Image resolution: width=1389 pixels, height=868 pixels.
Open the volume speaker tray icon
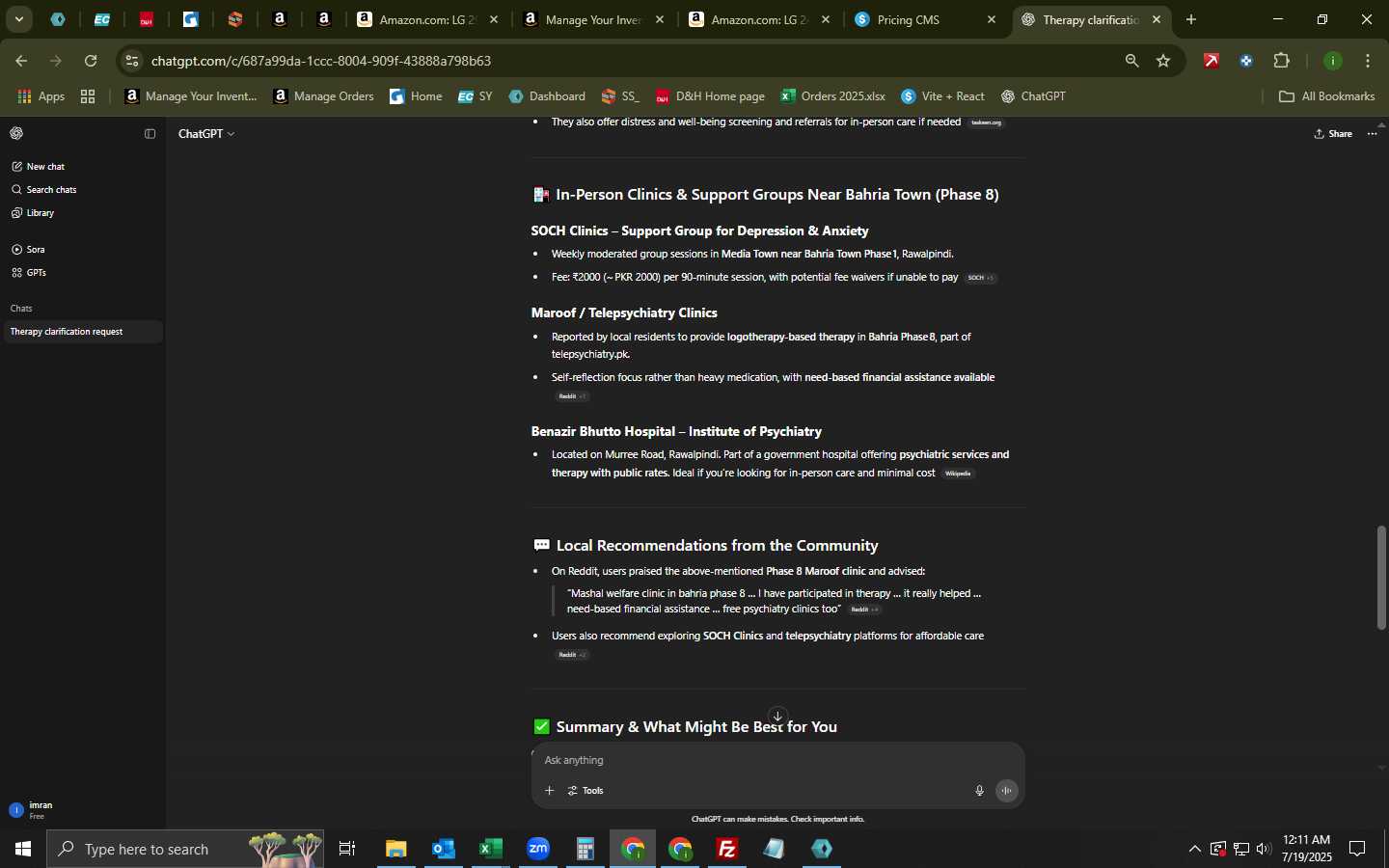coord(1264,849)
